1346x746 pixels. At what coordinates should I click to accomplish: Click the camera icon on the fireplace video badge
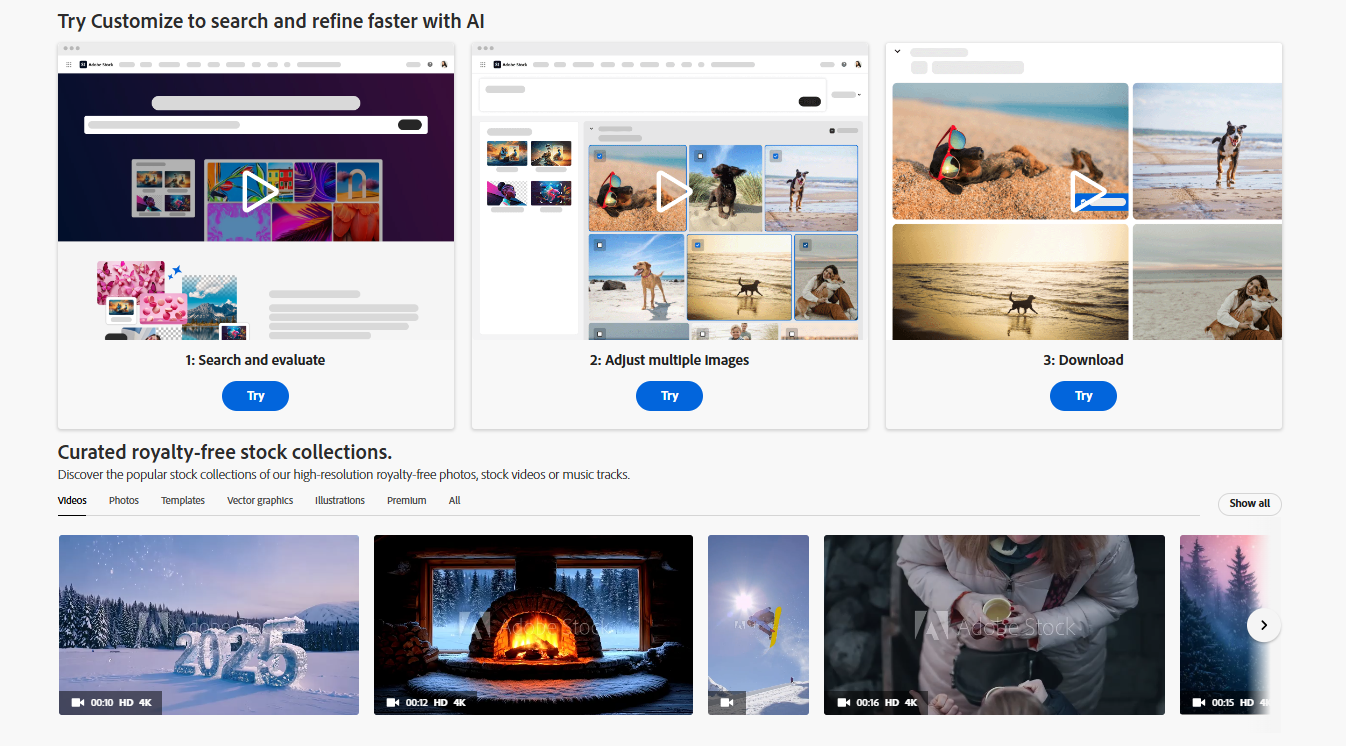pyautogui.click(x=392, y=702)
